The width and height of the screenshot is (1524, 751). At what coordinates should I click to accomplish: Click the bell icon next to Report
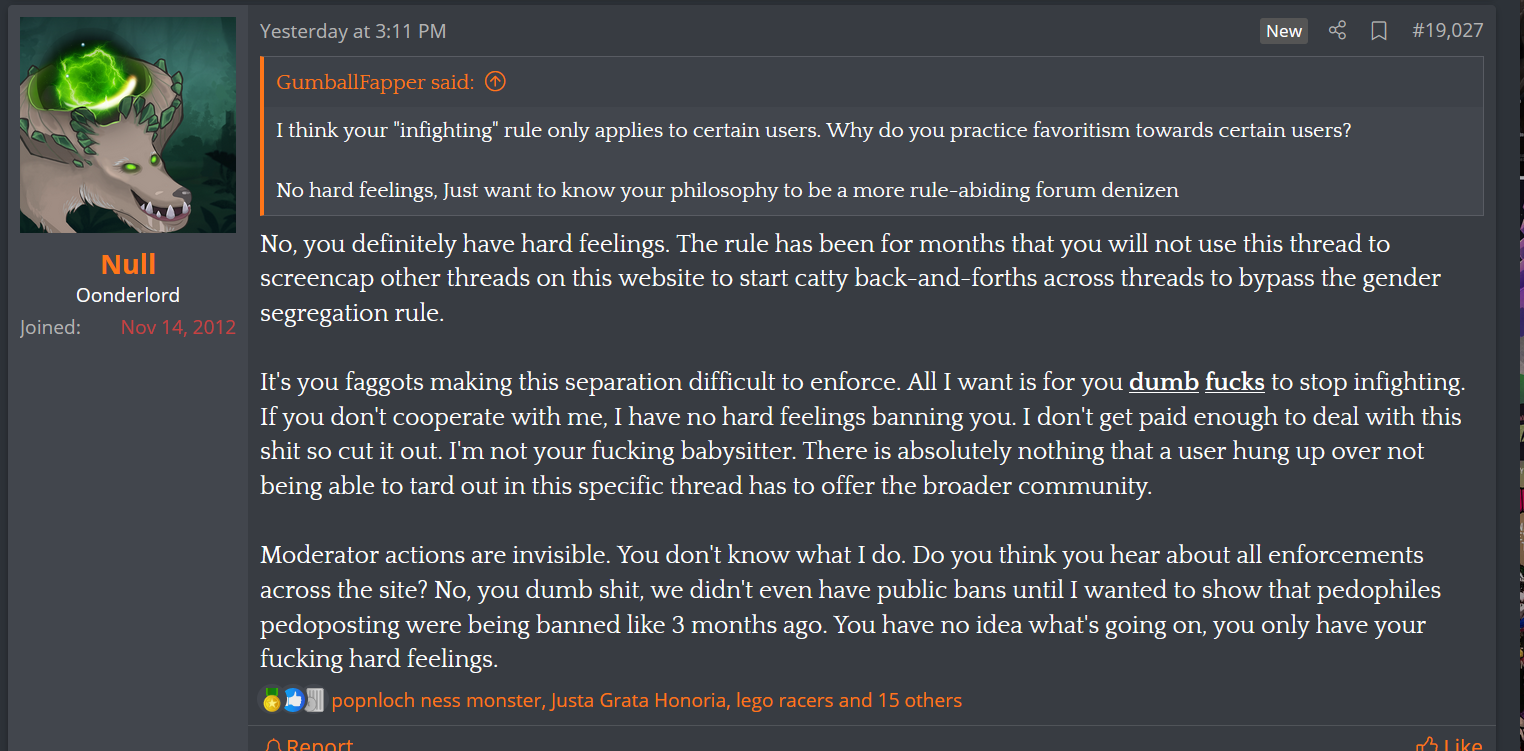[273, 744]
